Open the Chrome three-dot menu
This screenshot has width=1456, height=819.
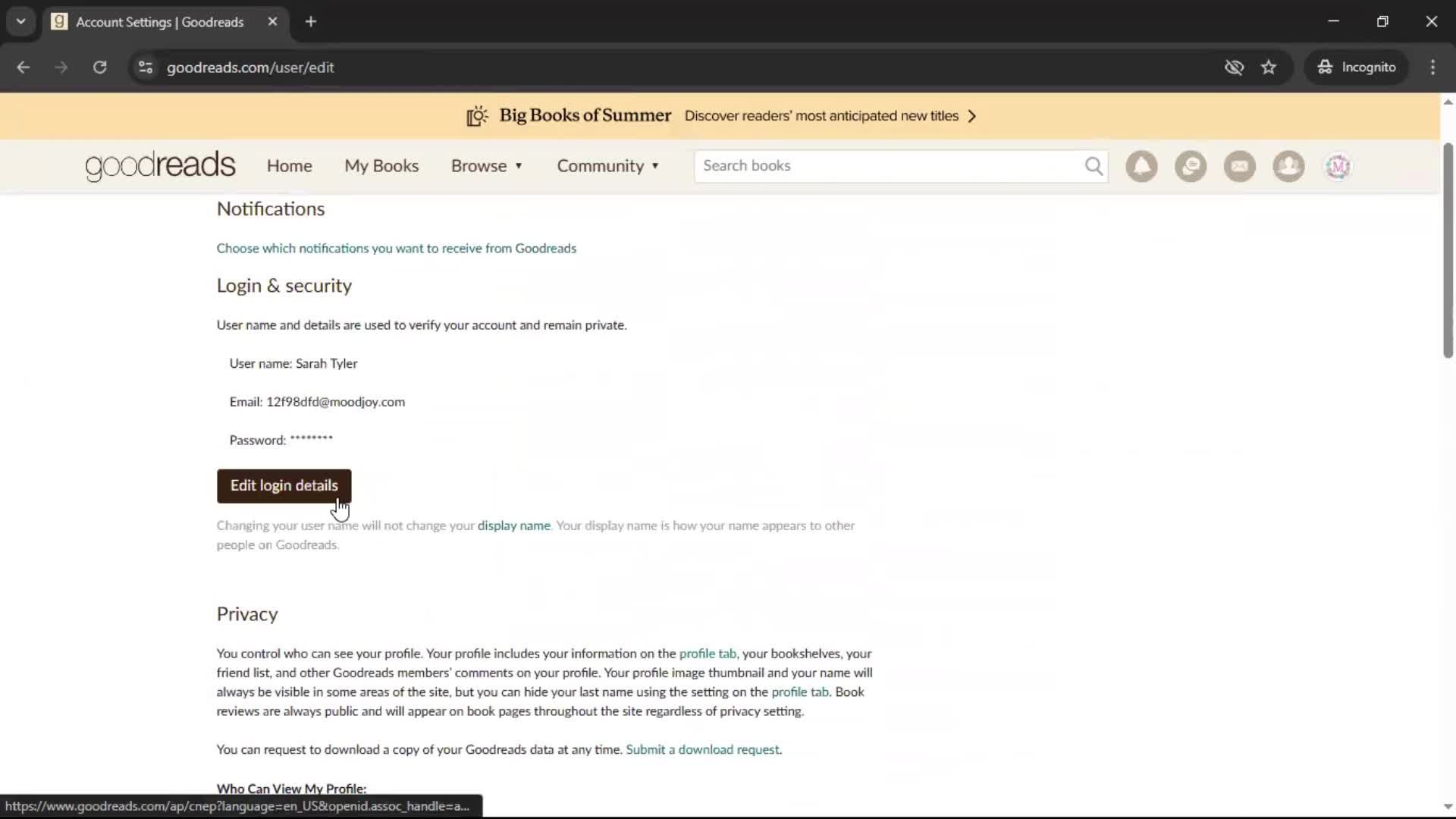pos(1432,67)
